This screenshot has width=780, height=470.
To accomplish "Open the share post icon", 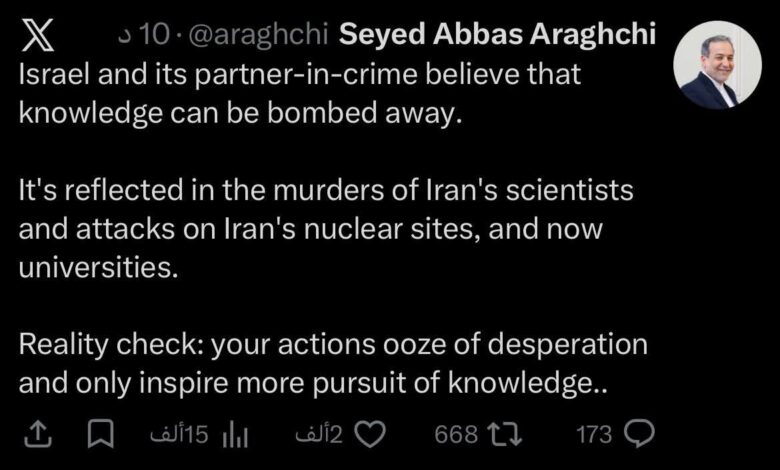I will click(36, 434).
